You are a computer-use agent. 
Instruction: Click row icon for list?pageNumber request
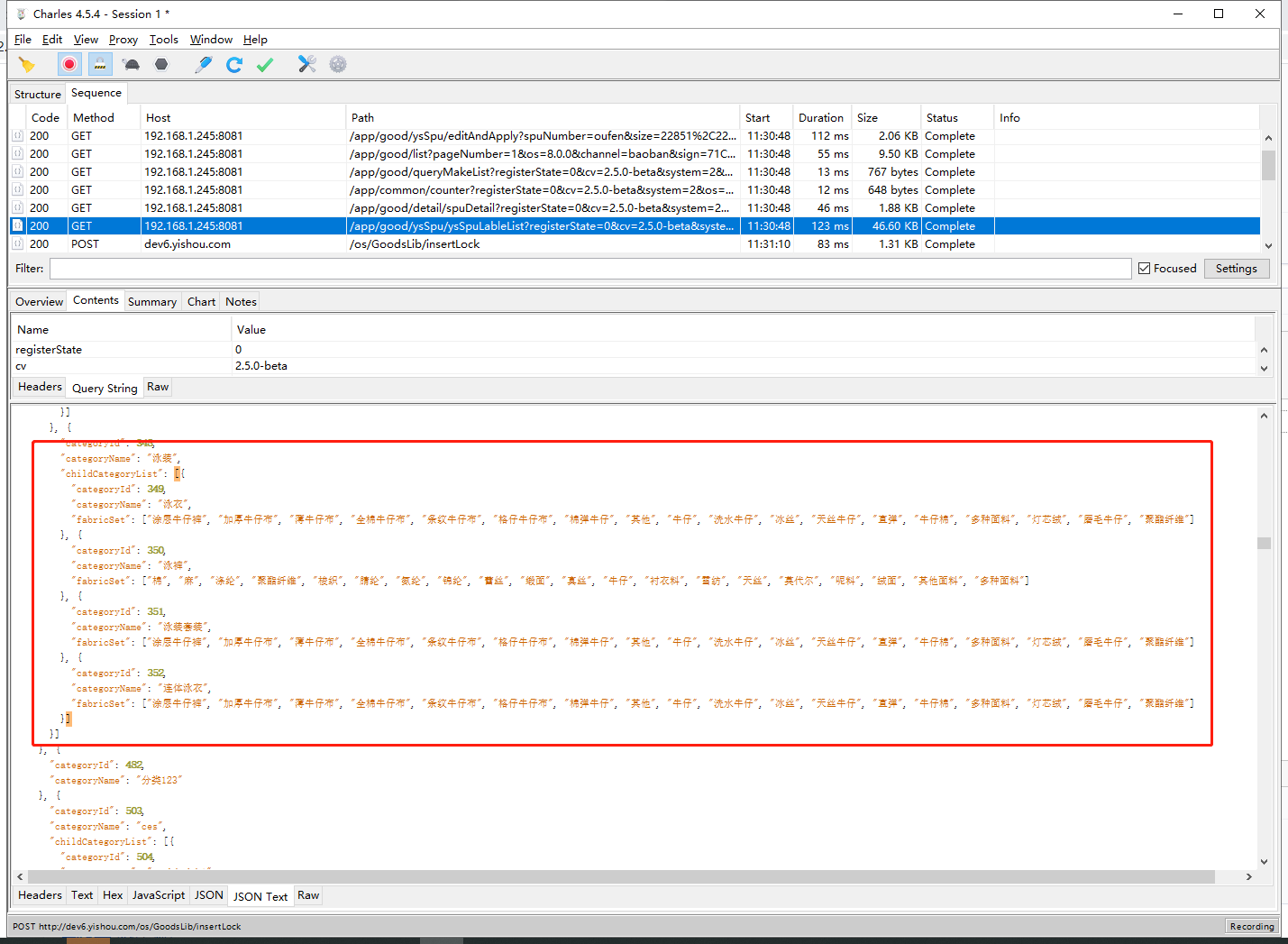pyautogui.click(x=17, y=153)
